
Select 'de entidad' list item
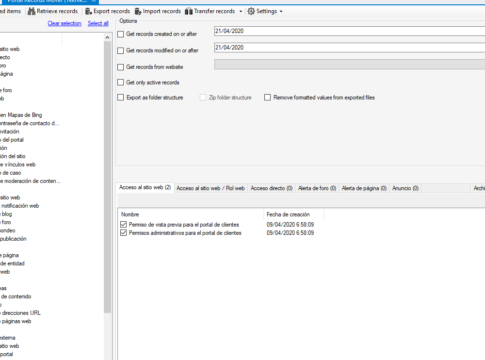click(x=12, y=263)
